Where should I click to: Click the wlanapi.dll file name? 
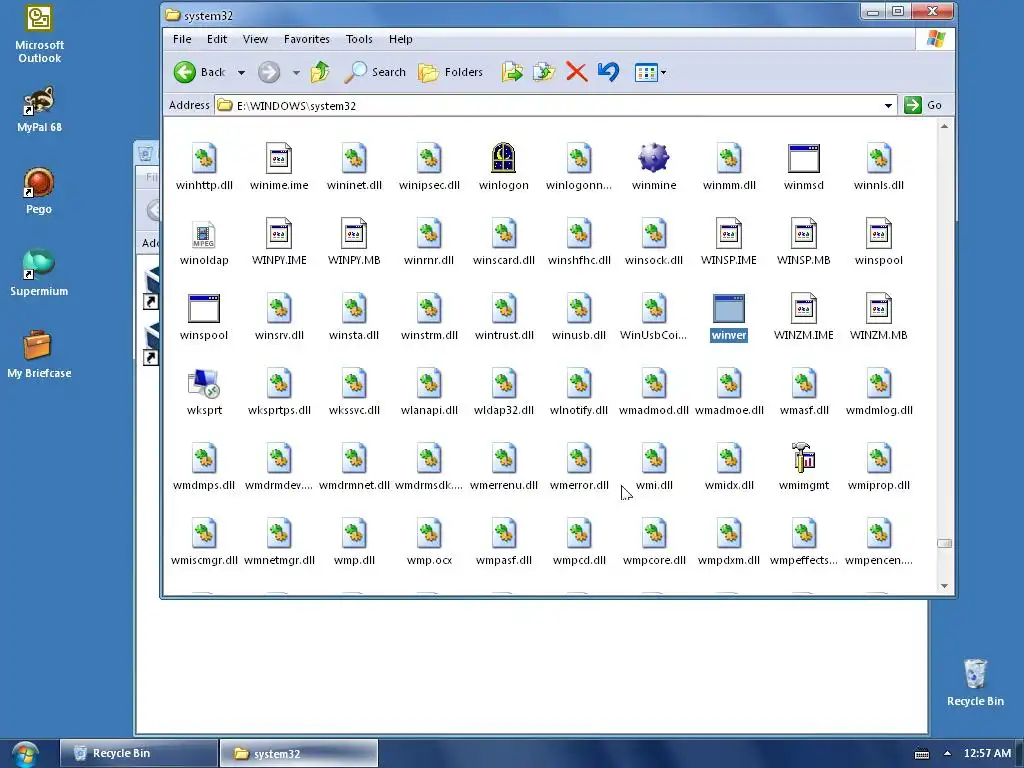tap(429, 410)
